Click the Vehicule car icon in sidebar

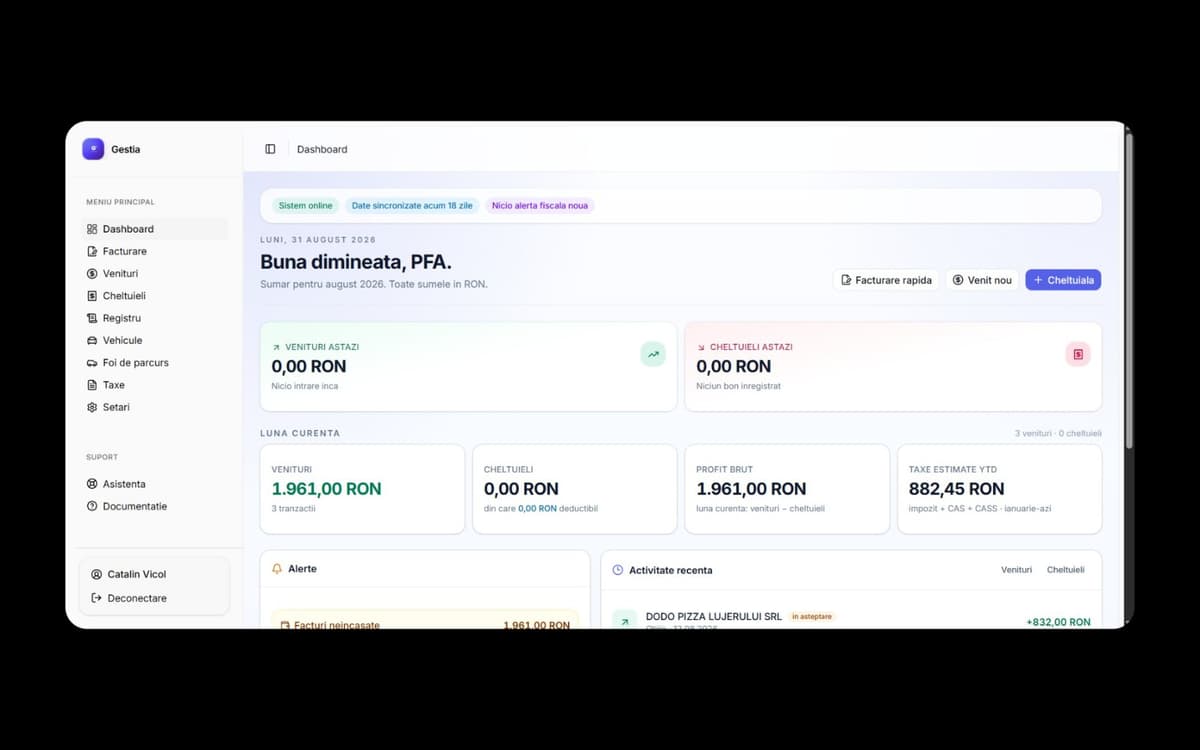click(x=92, y=340)
